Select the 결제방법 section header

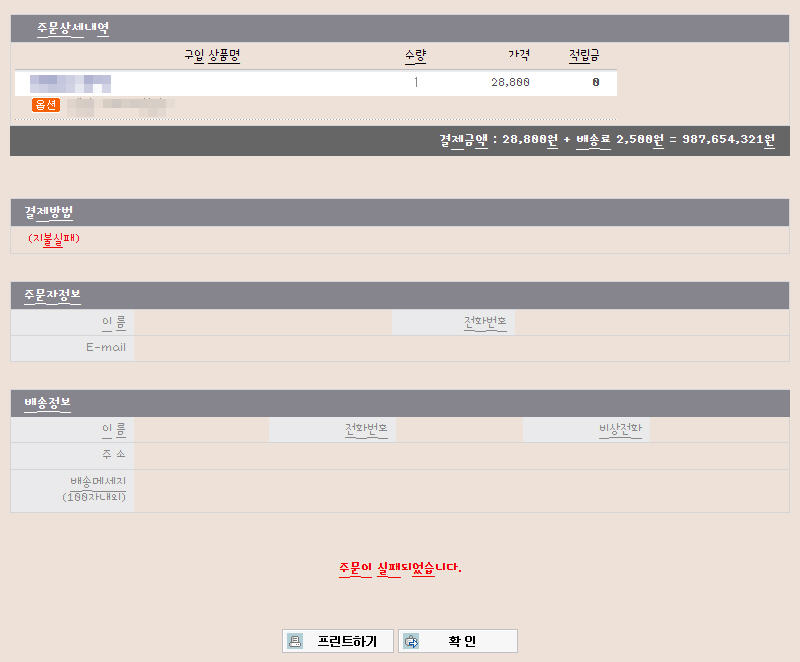(x=48, y=212)
